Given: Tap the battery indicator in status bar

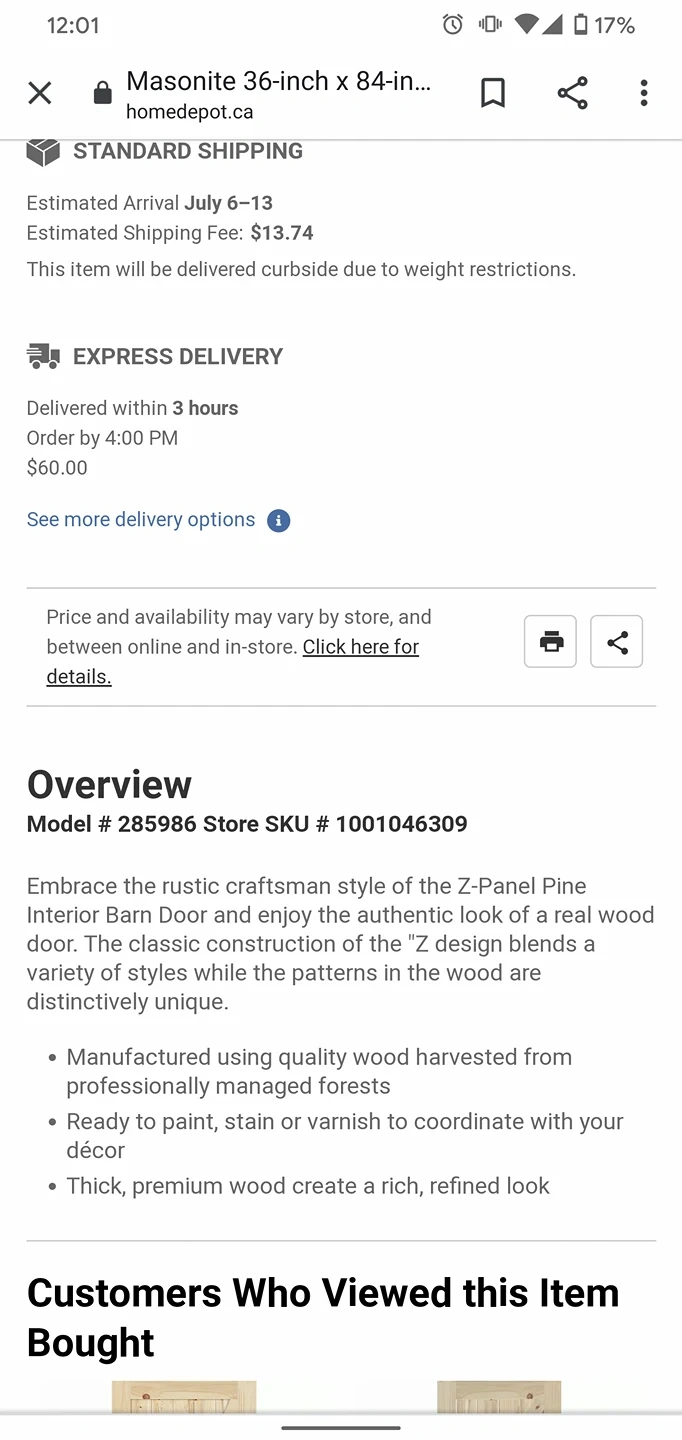Looking at the screenshot, I should coord(581,25).
